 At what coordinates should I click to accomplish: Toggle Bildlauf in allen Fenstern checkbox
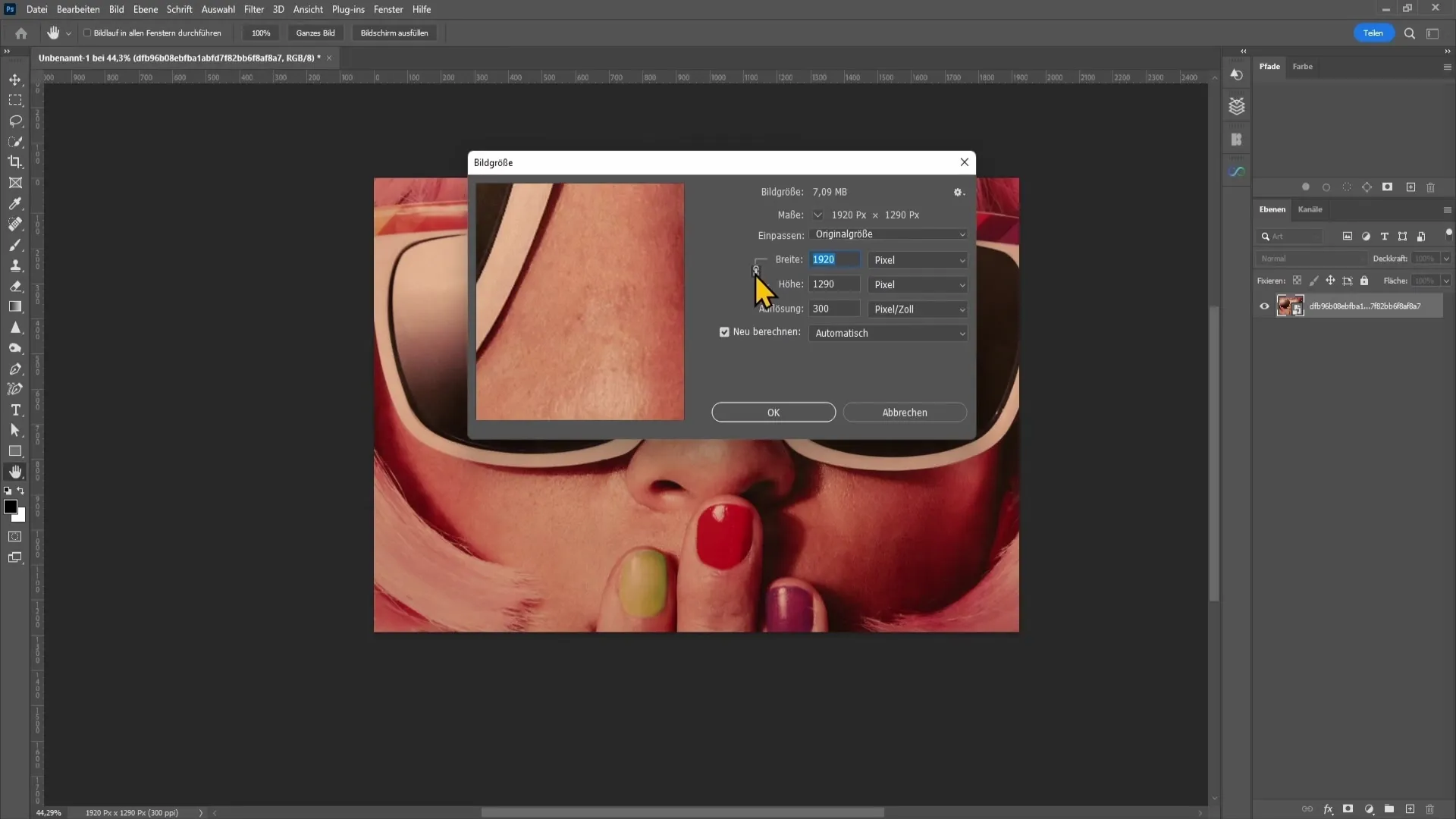pos(87,33)
